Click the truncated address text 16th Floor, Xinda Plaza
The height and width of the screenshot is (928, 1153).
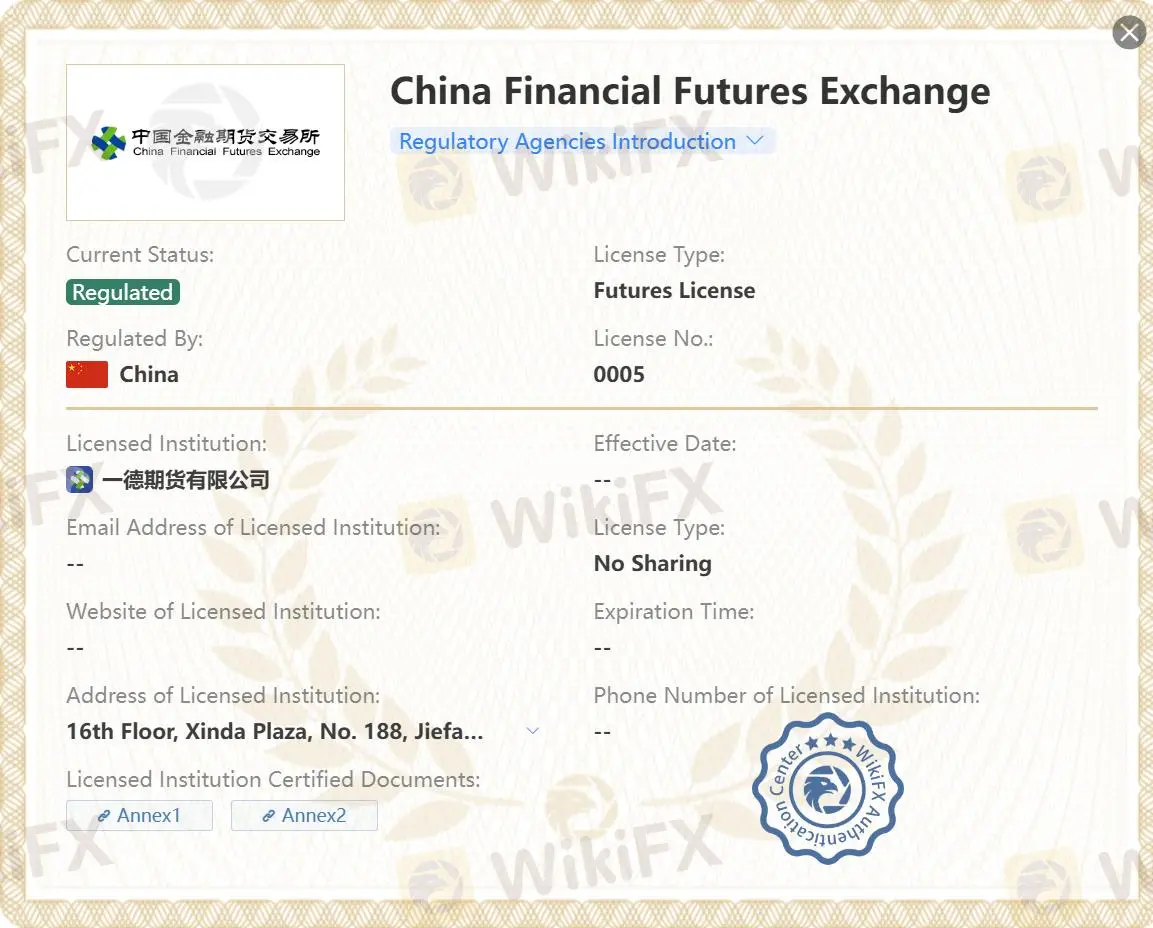[x=275, y=731]
